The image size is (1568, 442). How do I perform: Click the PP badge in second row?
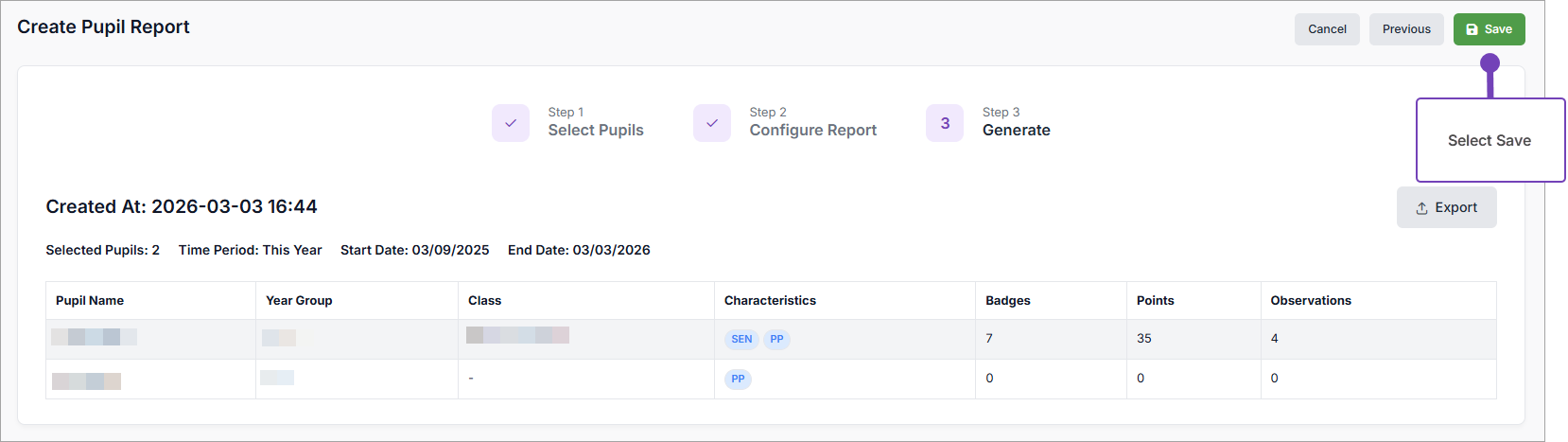pos(738,379)
